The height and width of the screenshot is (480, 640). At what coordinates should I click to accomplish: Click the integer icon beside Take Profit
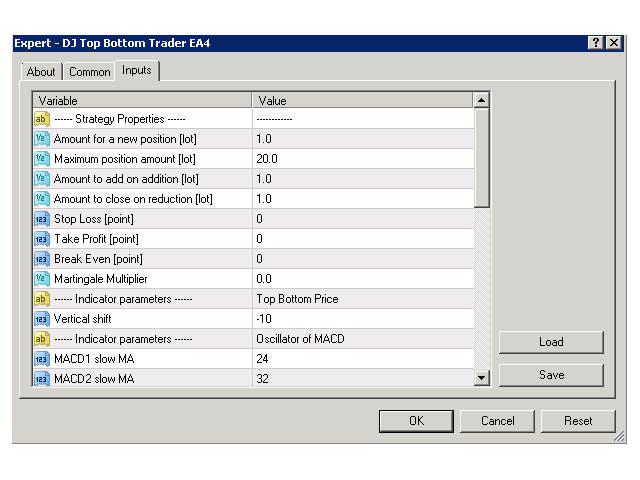click(42, 239)
